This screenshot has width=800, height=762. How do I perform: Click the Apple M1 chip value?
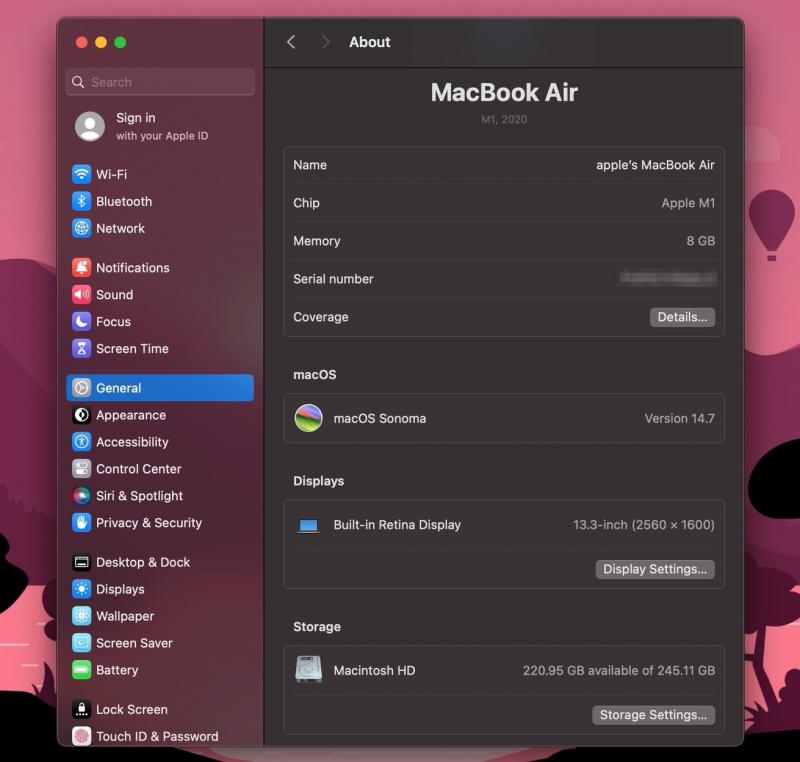[x=688, y=203]
